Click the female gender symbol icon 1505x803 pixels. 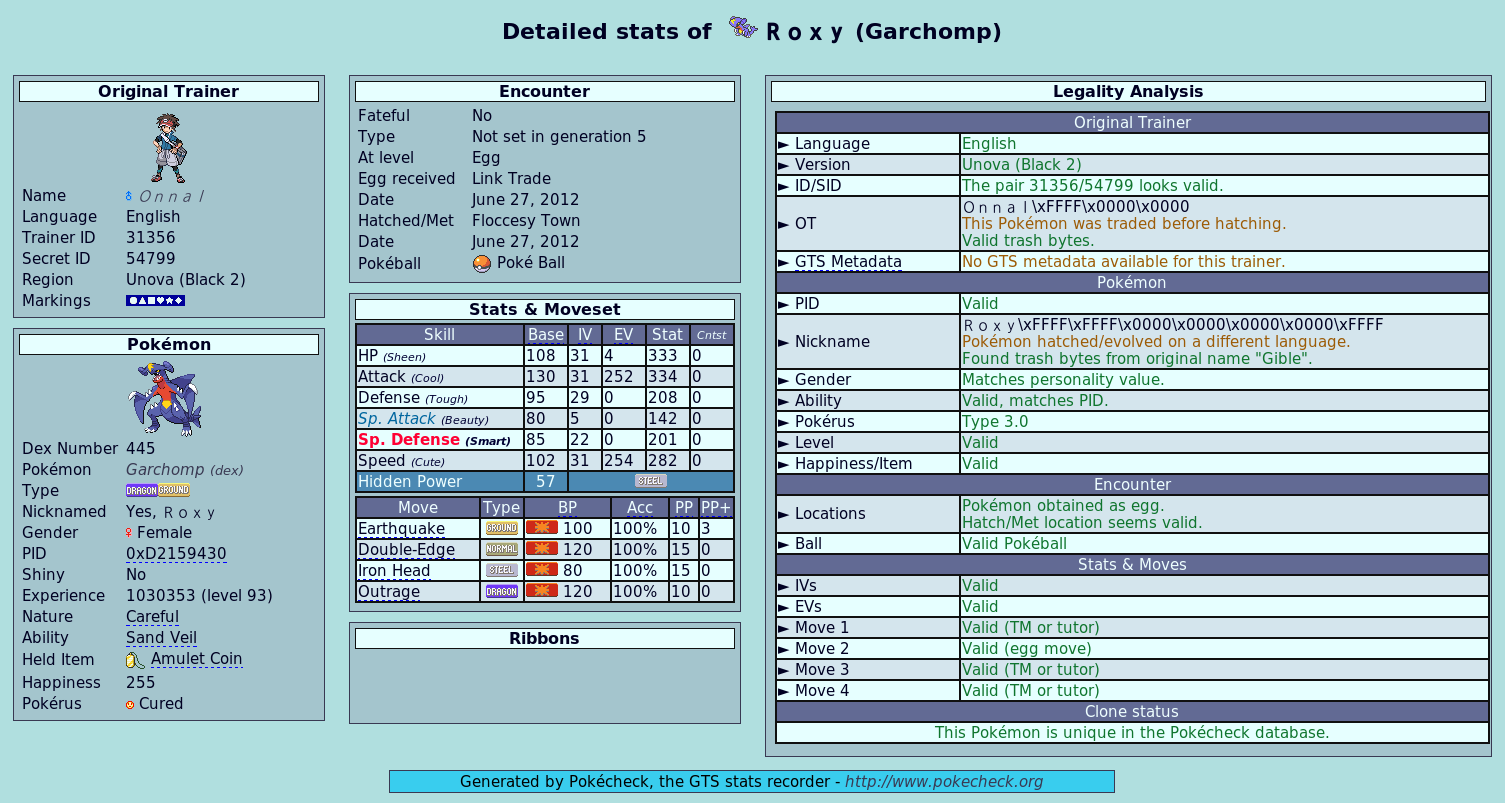[129, 533]
